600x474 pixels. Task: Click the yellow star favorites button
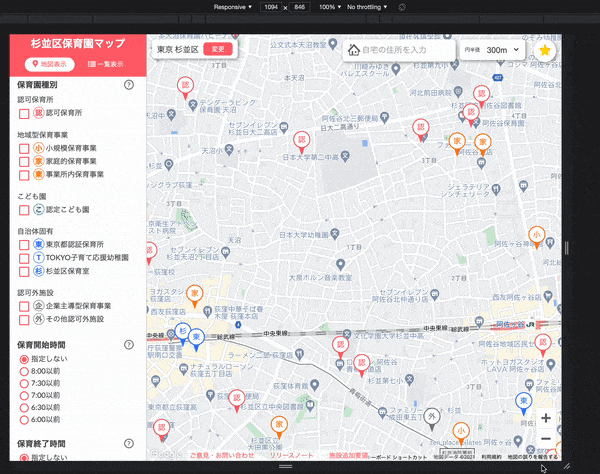tap(545, 50)
